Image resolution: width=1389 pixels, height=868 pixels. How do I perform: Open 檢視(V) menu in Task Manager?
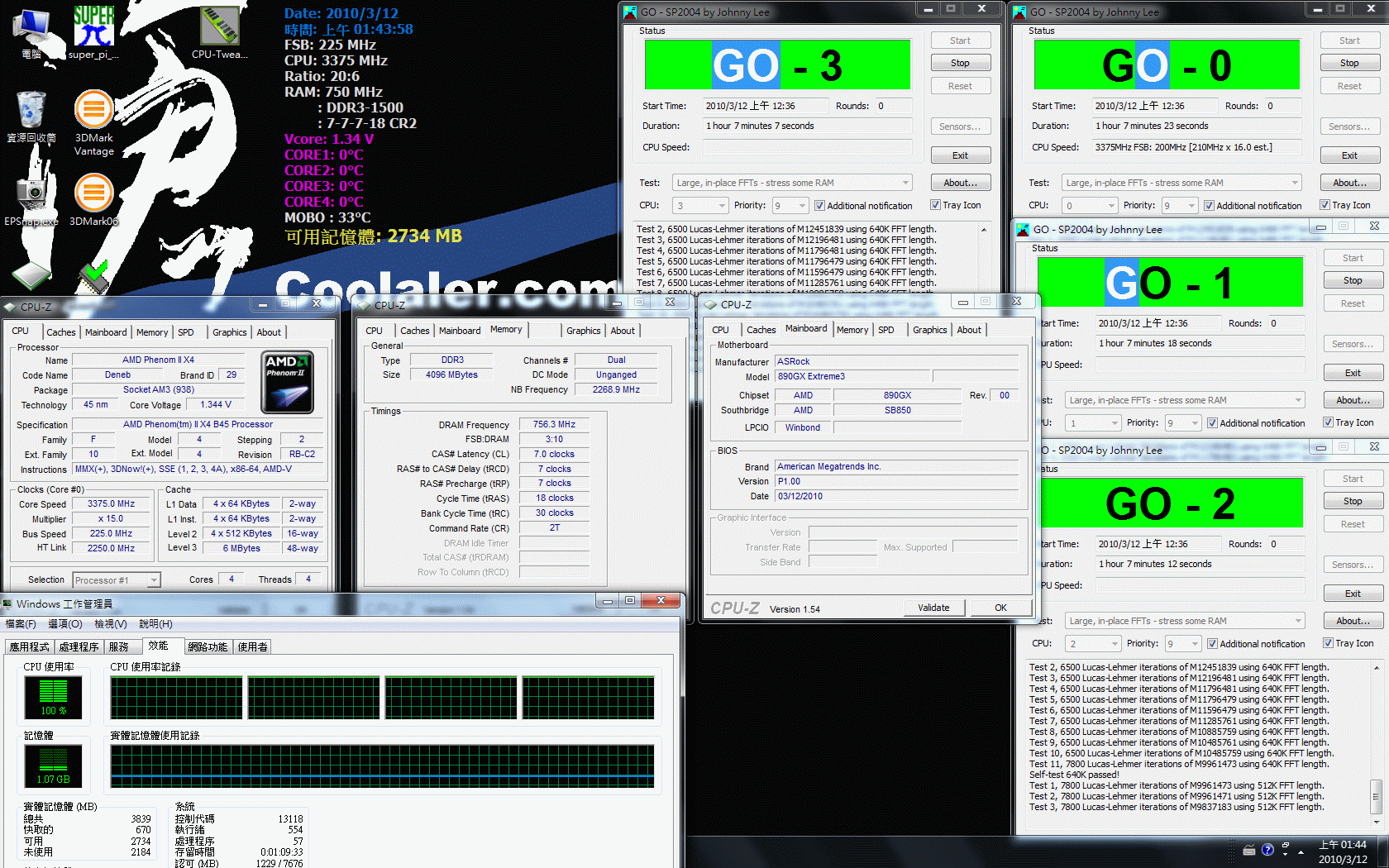(111, 624)
